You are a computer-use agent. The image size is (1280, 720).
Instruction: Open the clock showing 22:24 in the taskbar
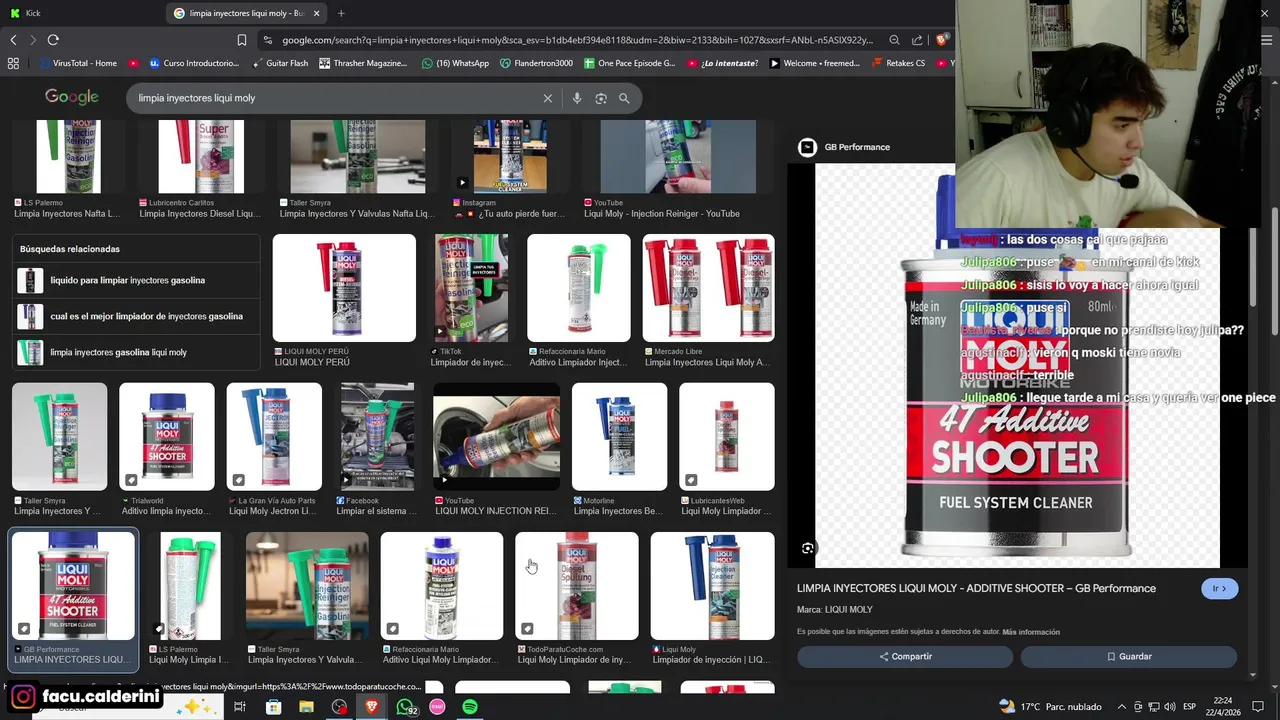coord(1222,707)
